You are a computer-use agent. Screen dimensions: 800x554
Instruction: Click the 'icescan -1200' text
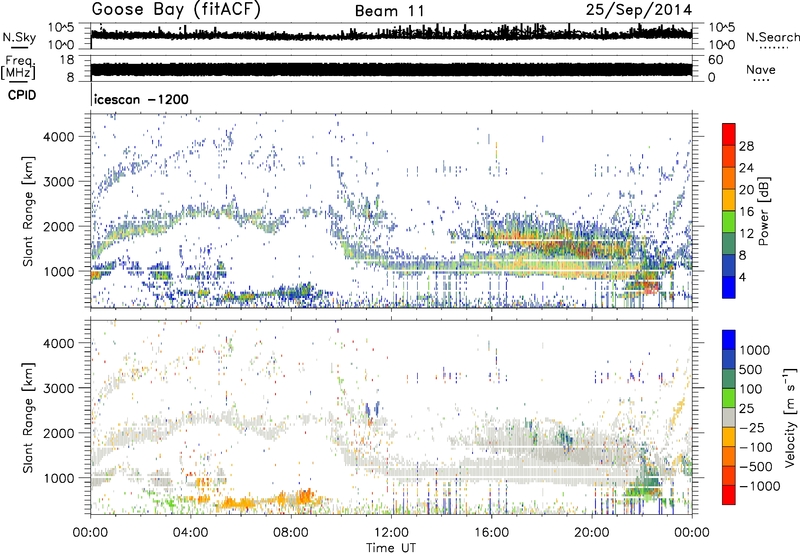click(141, 99)
